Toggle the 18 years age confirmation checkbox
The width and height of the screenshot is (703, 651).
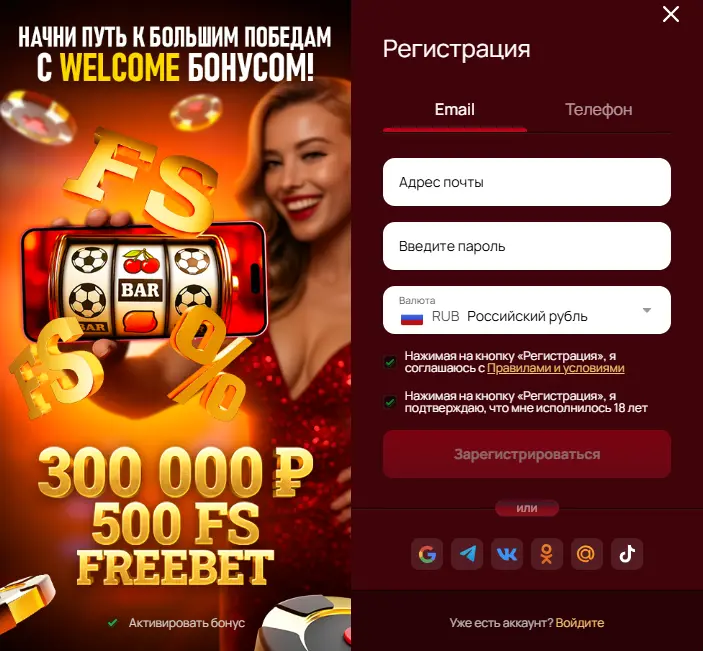coord(390,402)
